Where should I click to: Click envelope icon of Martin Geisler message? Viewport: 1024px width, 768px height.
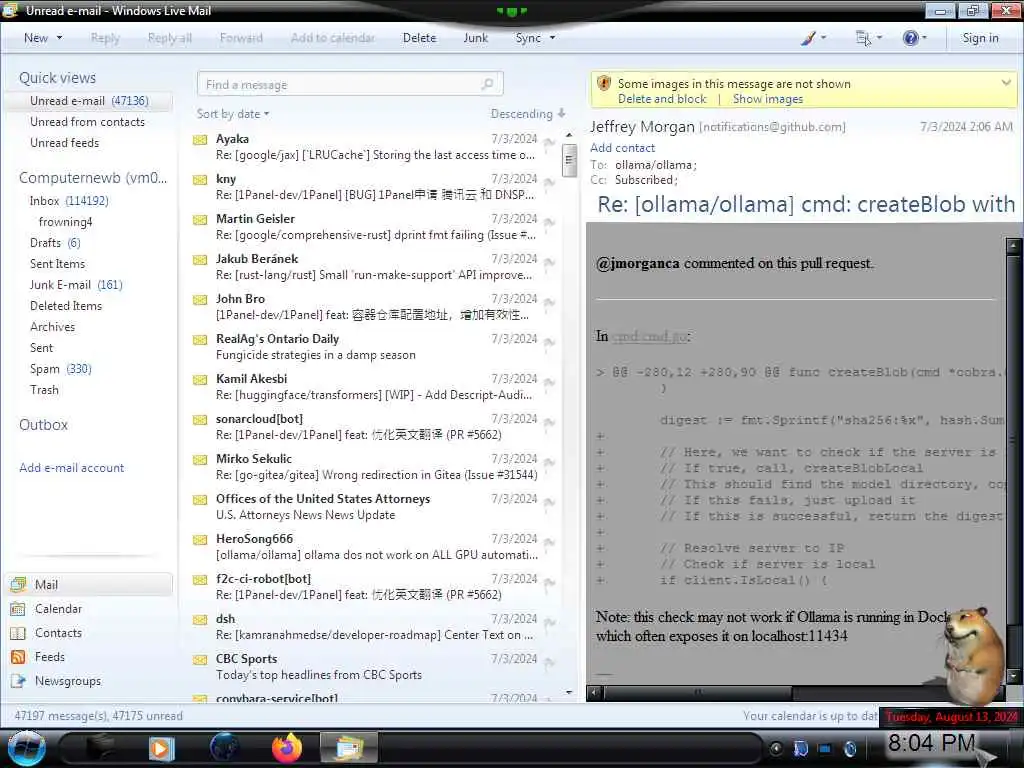point(200,219)
